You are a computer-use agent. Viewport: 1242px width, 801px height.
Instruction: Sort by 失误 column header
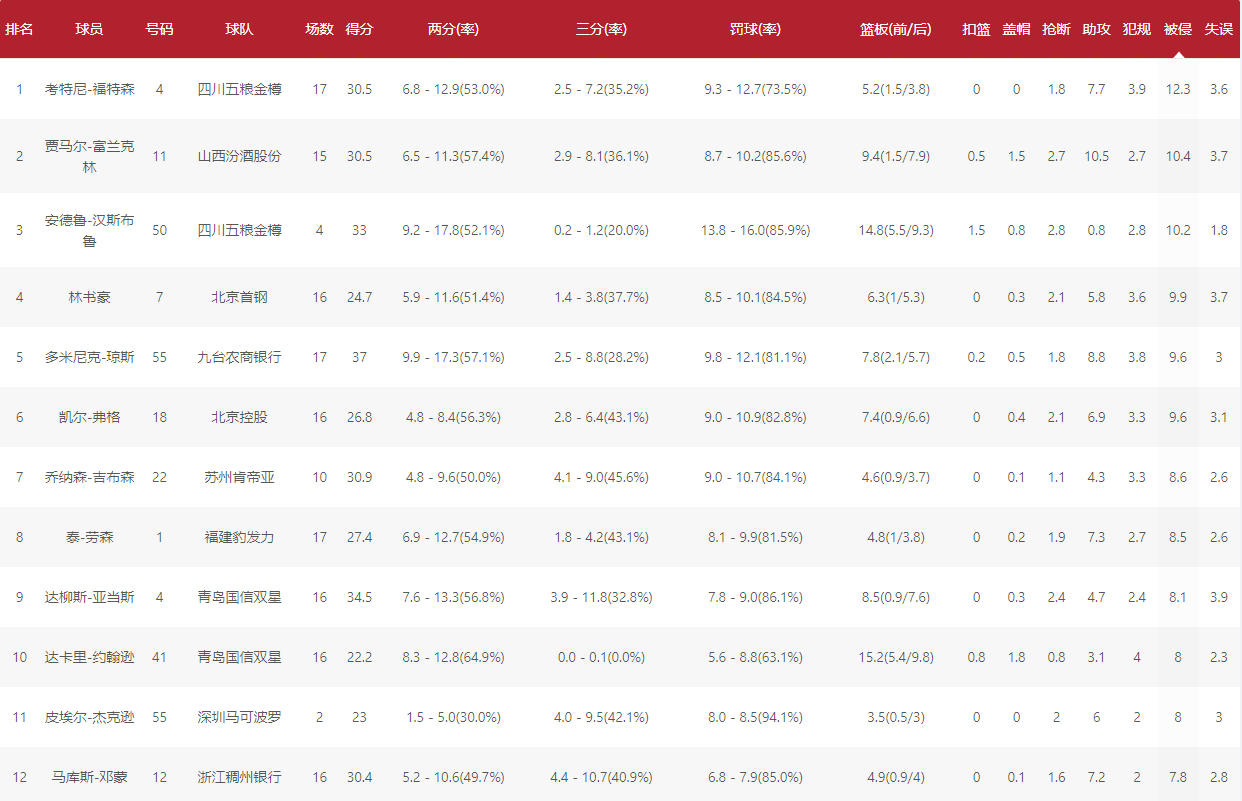(x=1218, y=30)
